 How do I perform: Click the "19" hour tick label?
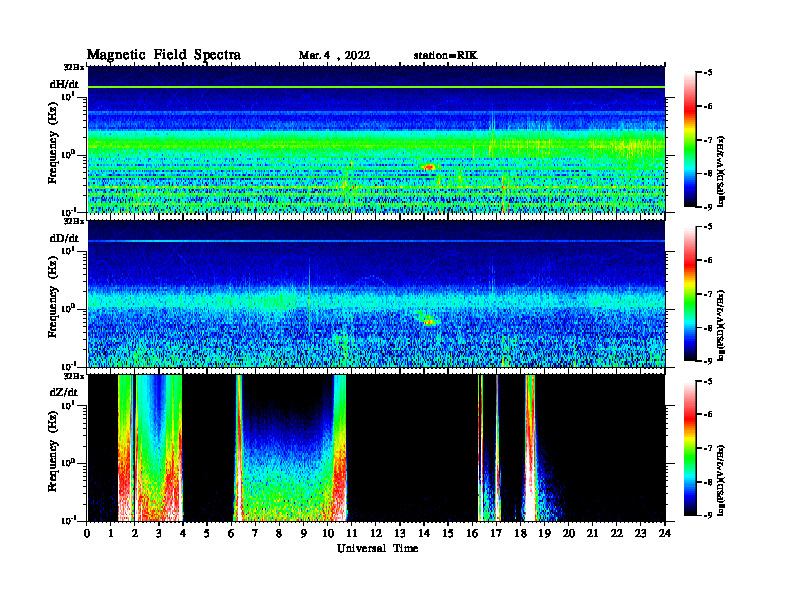click(x=544, y=533)
